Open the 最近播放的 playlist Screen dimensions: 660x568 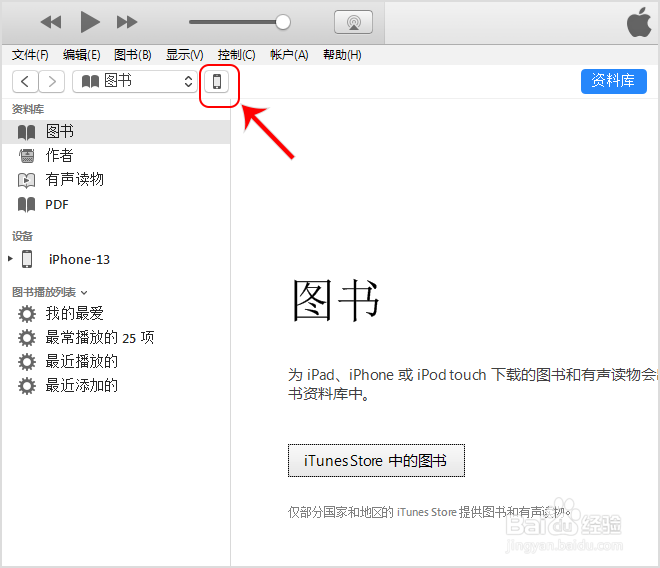click(116, 362)
